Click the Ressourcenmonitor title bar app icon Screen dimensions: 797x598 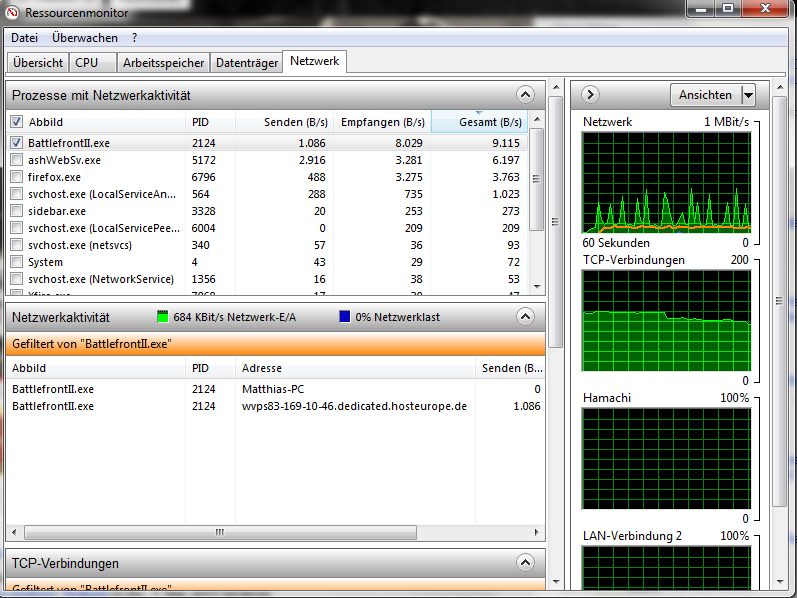[x=13, y=11]
